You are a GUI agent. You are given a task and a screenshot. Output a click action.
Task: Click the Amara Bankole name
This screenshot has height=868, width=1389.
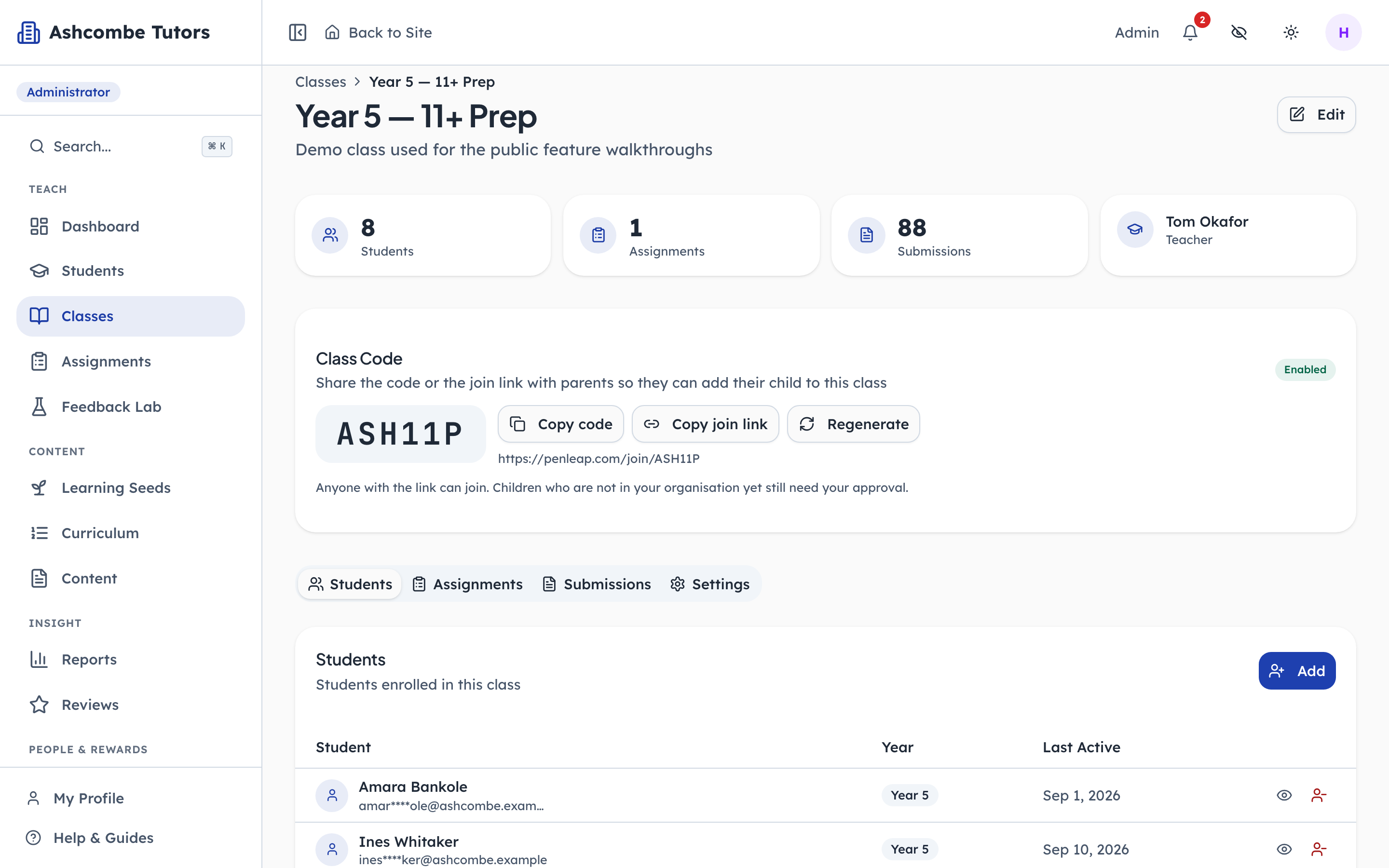coord(413,787)
